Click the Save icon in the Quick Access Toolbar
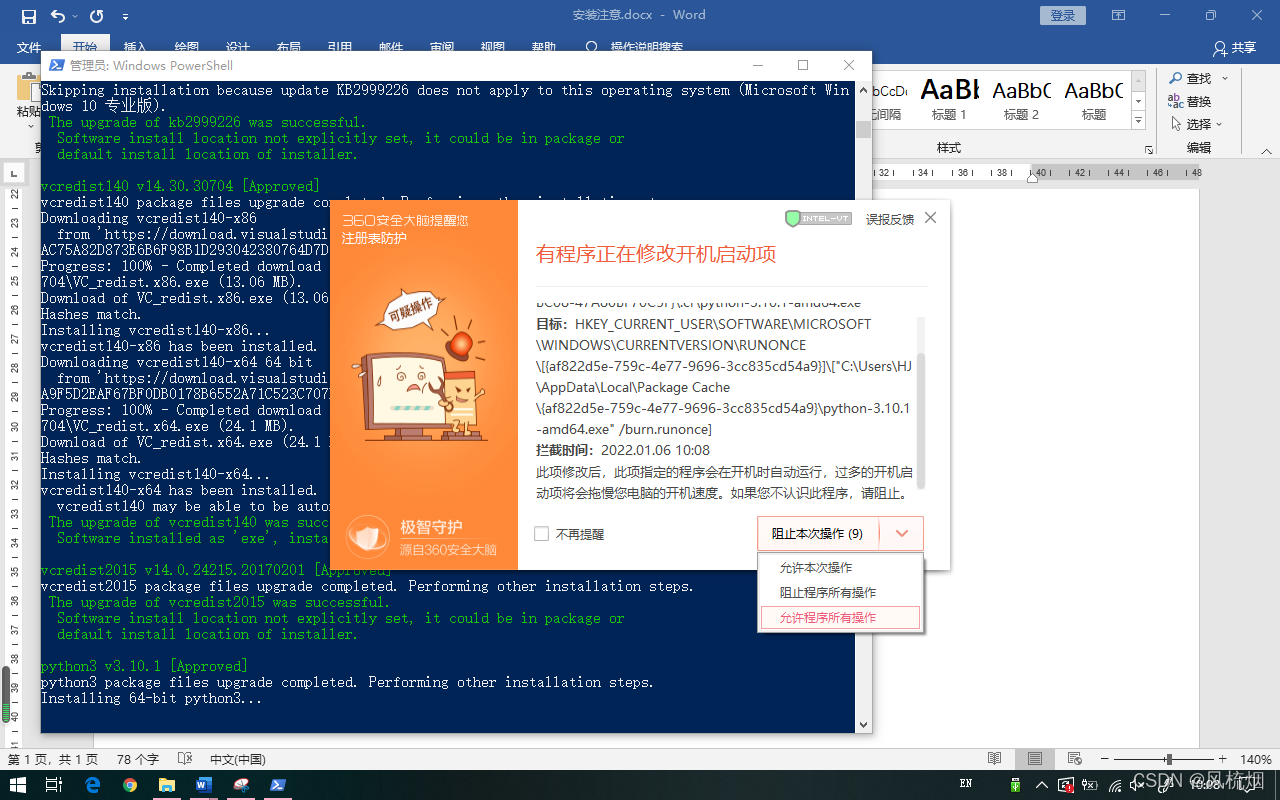Screen dimensions: 1280x800 27,15
